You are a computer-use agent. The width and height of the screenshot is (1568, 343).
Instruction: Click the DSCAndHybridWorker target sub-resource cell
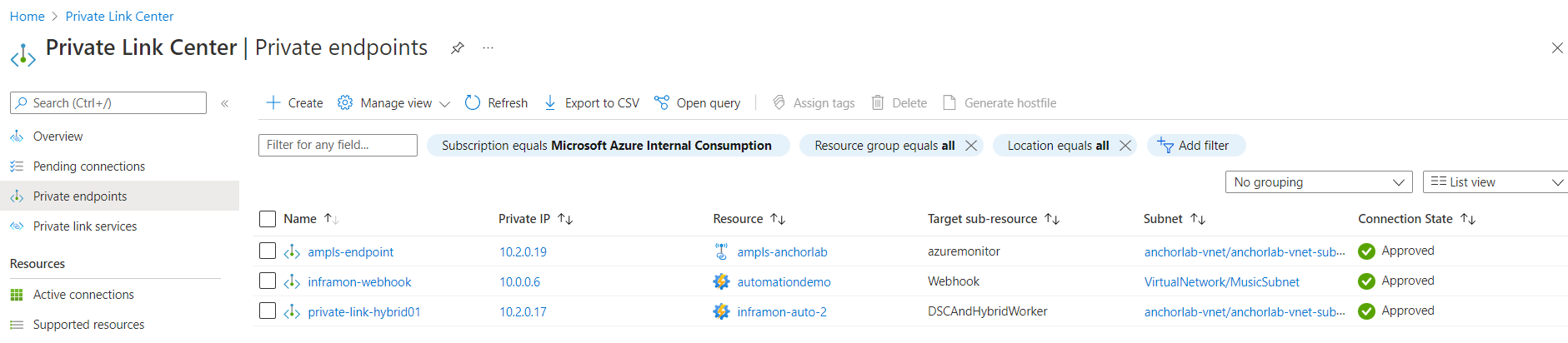[988, 311]
